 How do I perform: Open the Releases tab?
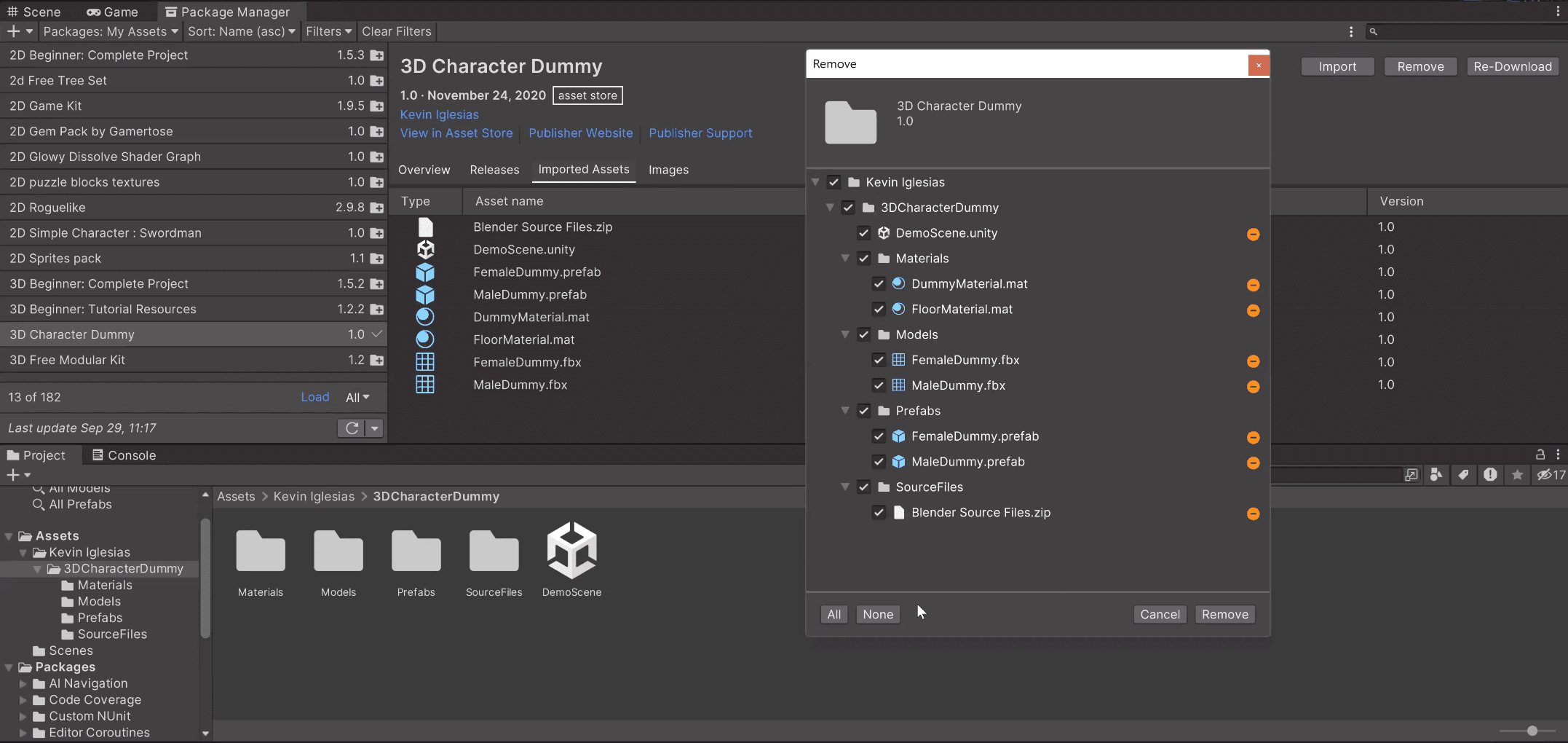(494, 170)
